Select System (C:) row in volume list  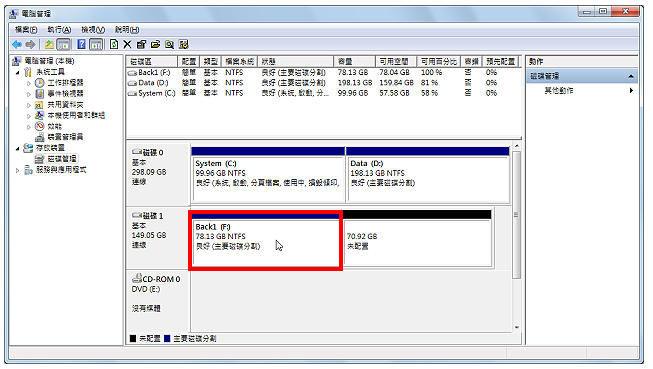(323, 93)
